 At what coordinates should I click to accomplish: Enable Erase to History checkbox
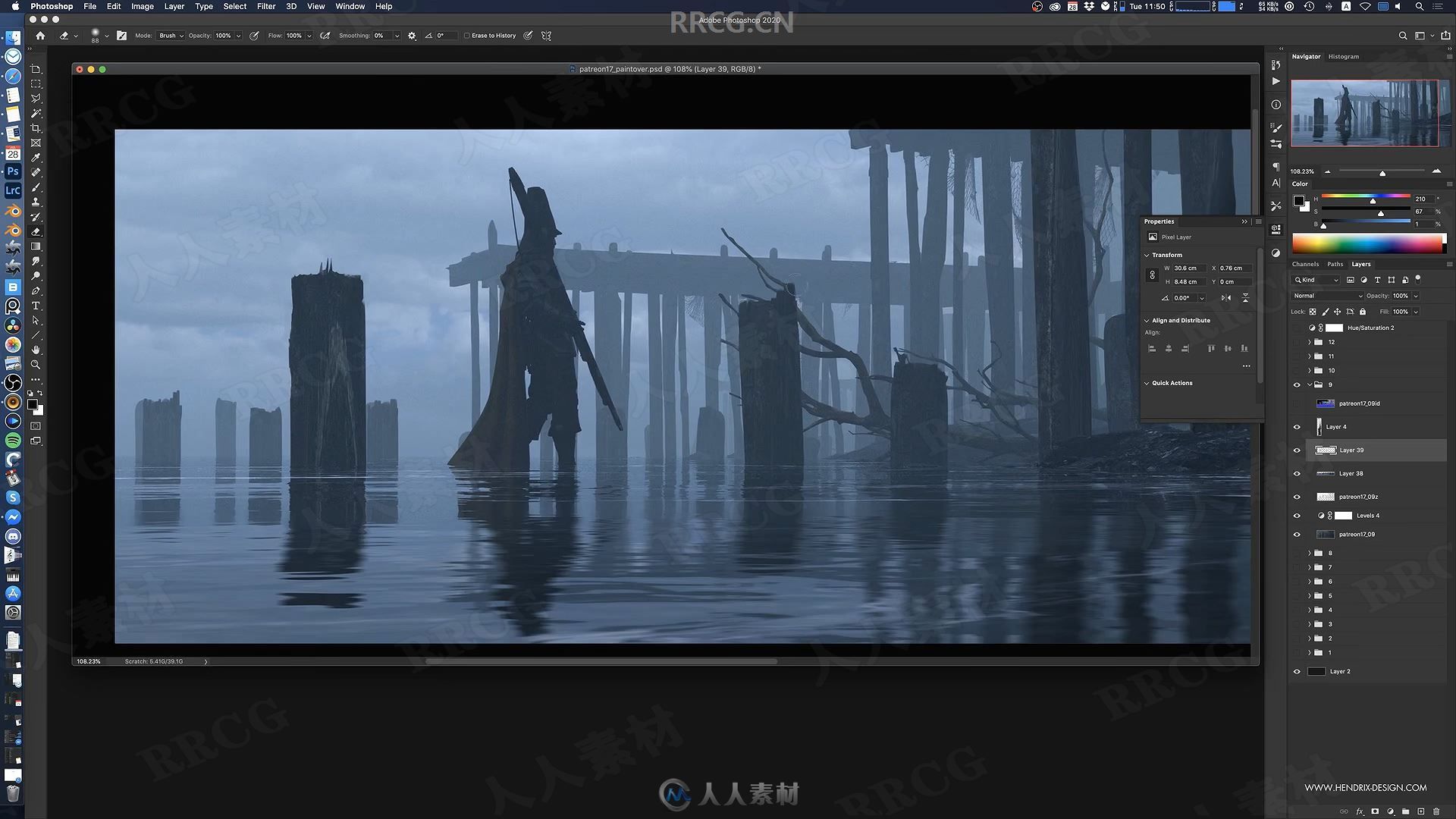tap(467, 36)
